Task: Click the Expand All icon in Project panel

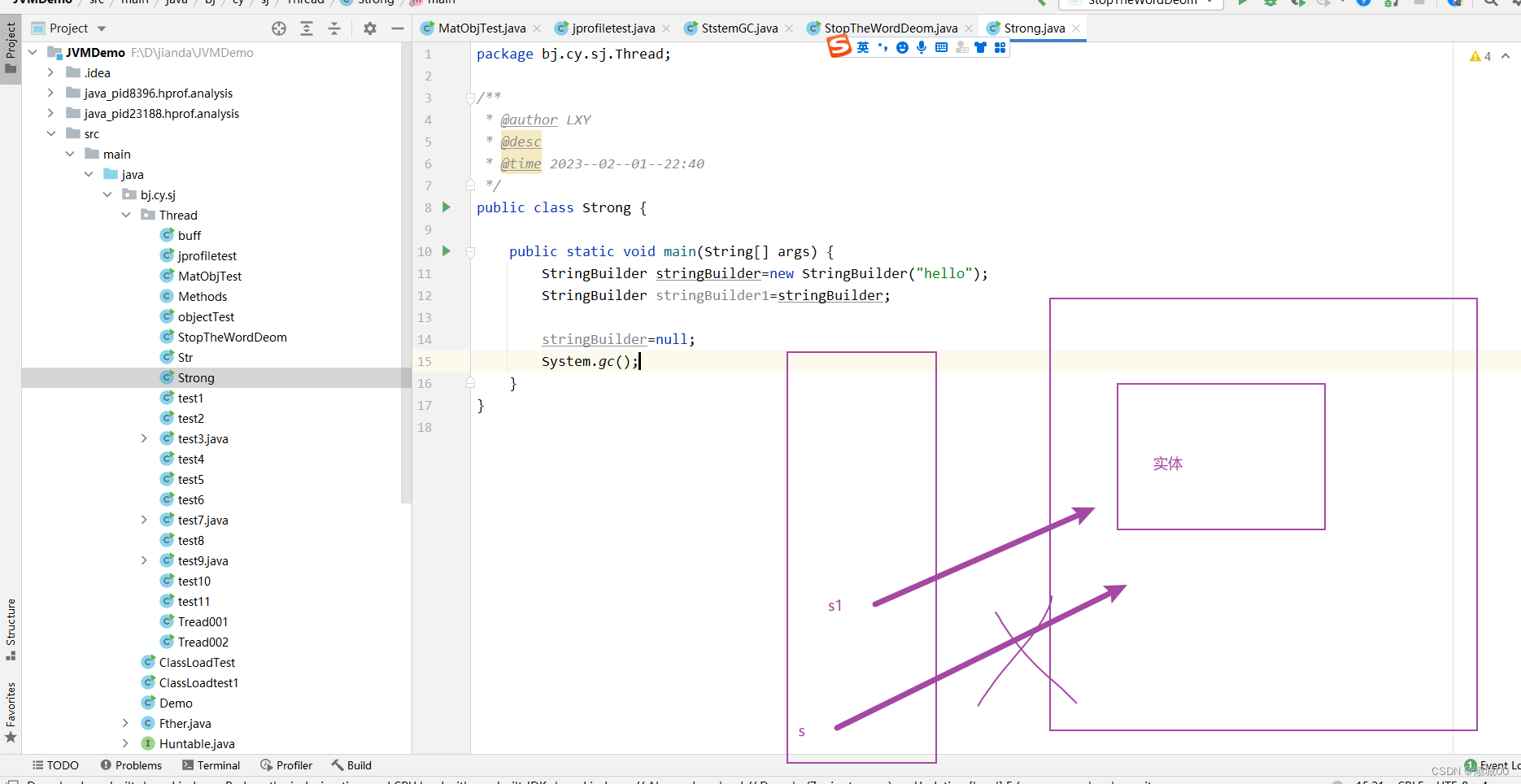Action: [x=307, y=28]
